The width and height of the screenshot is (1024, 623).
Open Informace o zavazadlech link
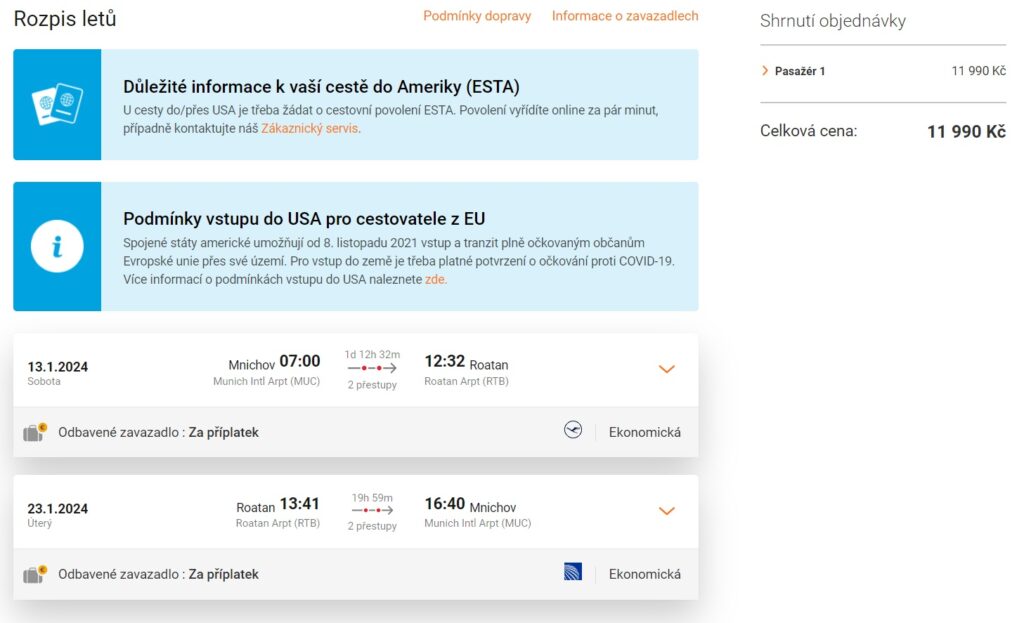[x=625, y=16]
